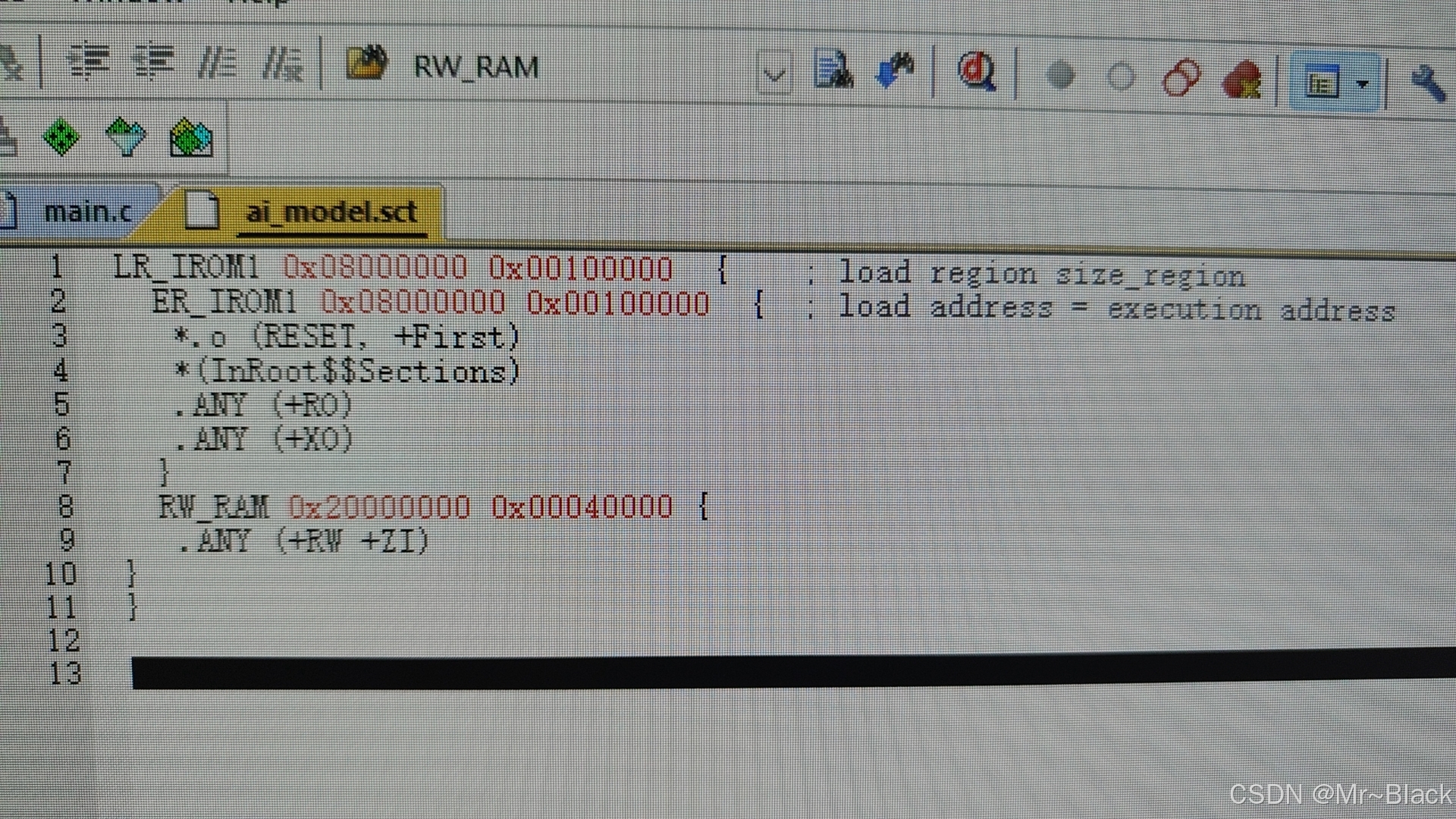1456x819 pixels.
Task: Select the ai_model.sct tab
Action: click(x=331, y=212)
